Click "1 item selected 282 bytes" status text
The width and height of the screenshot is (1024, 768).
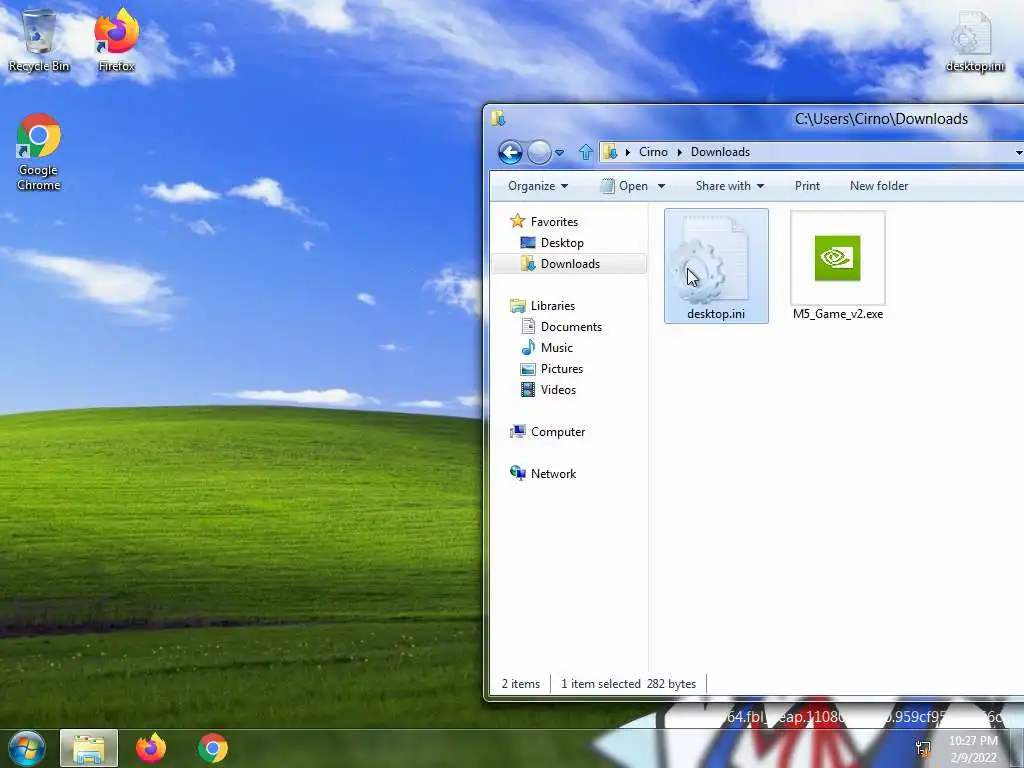pyautogui.click(x=628, y=684)
